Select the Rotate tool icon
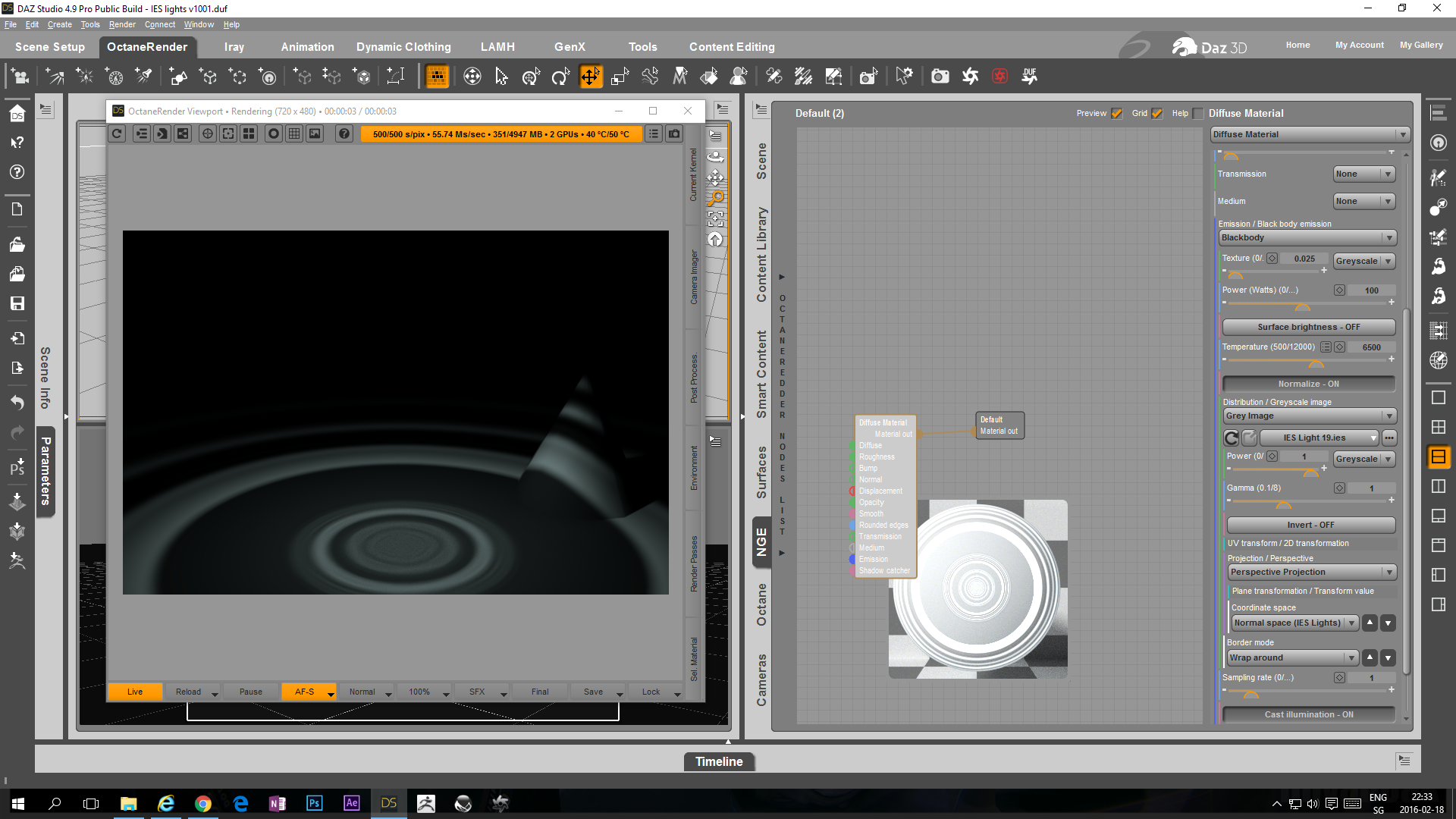 [x=560, y=77]
